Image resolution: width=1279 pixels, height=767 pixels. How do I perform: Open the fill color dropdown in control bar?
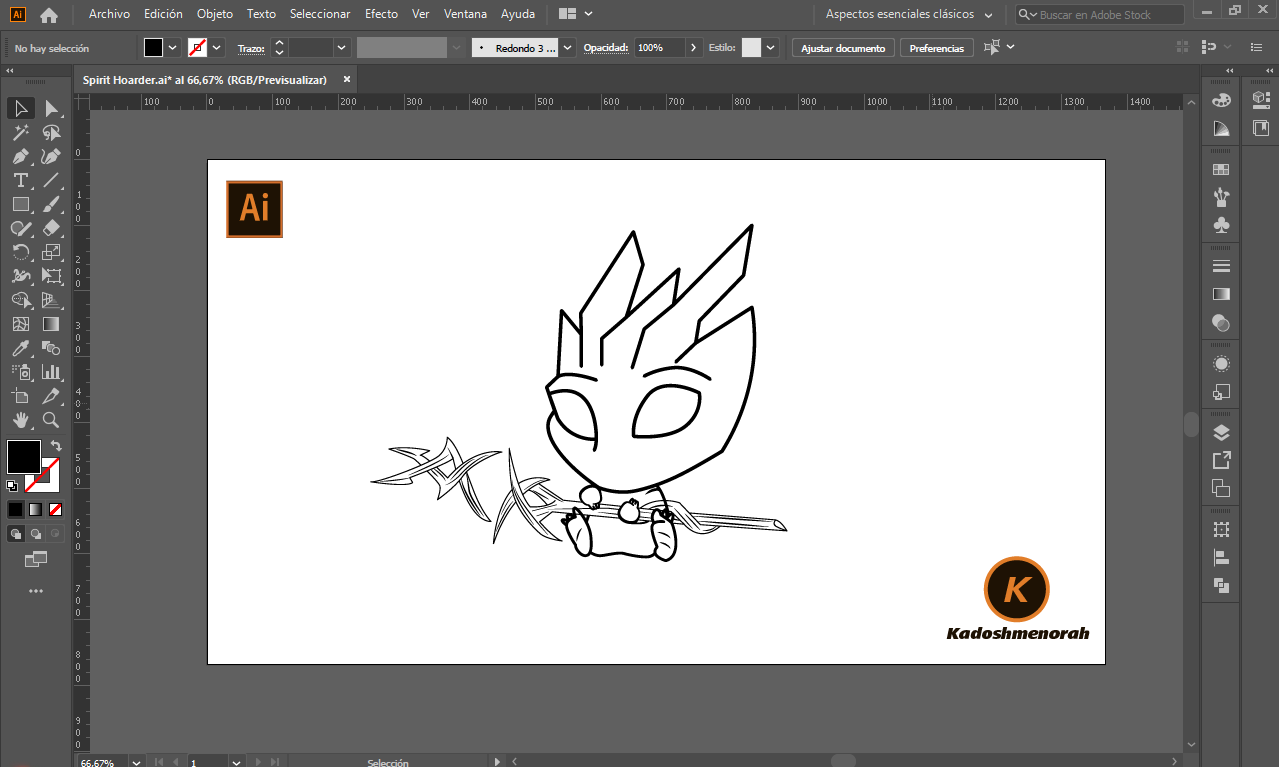[x=173, y=48]
